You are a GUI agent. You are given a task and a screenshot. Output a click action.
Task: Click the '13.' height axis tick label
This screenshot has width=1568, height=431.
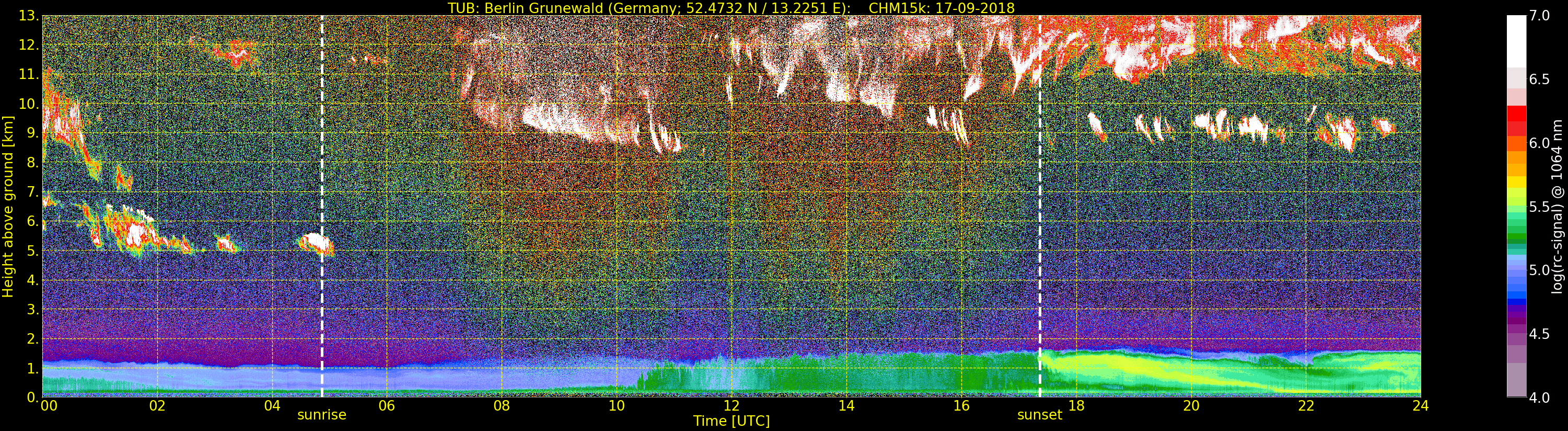29,16
